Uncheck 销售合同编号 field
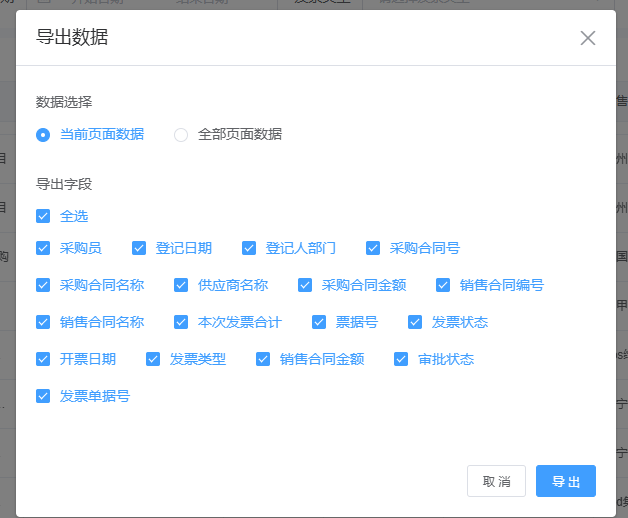Image resolution: width=628 pixels, height=518 pixels. 443,285
